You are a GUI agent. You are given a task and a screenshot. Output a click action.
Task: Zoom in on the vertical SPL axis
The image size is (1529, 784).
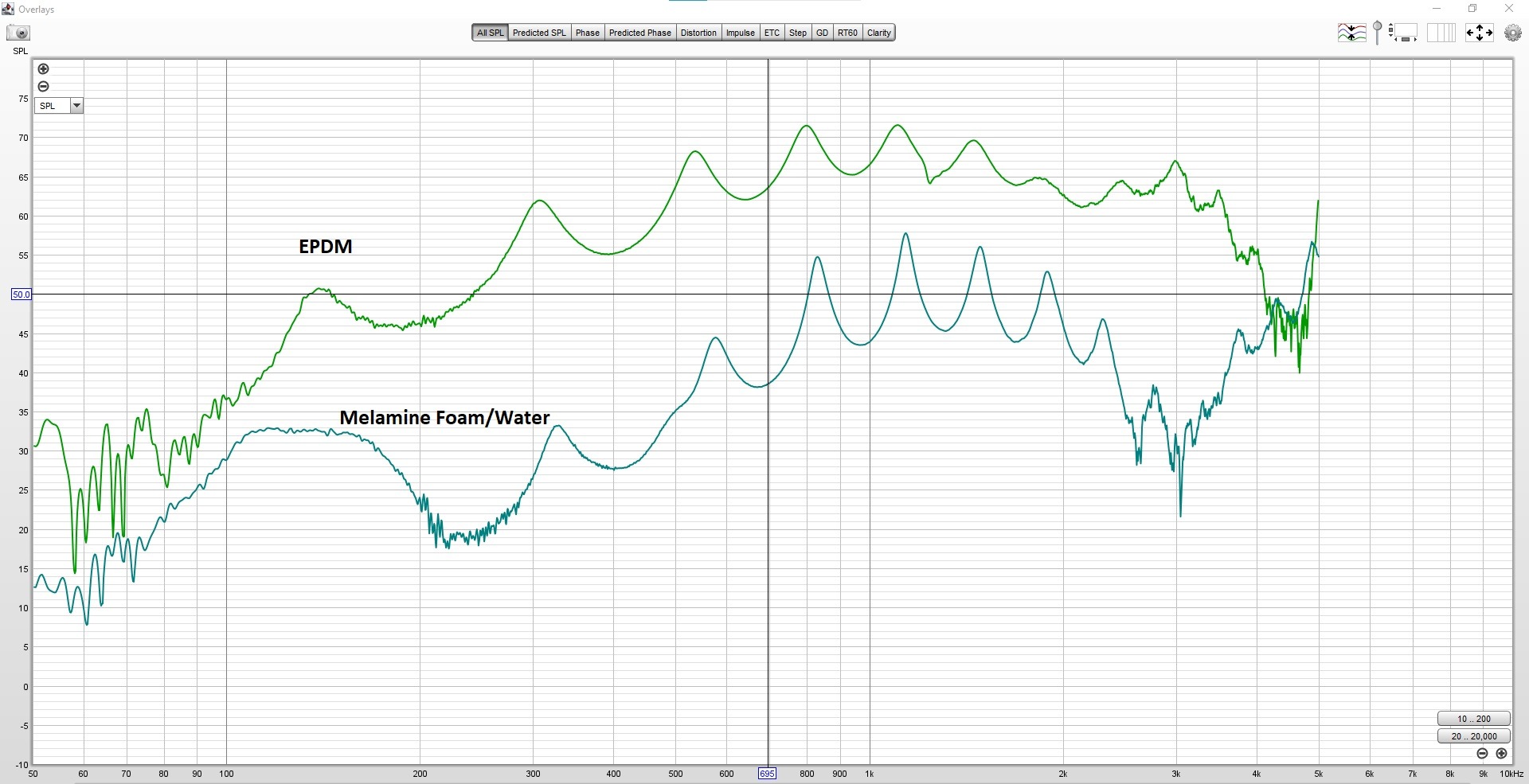[x=44, y=69]
